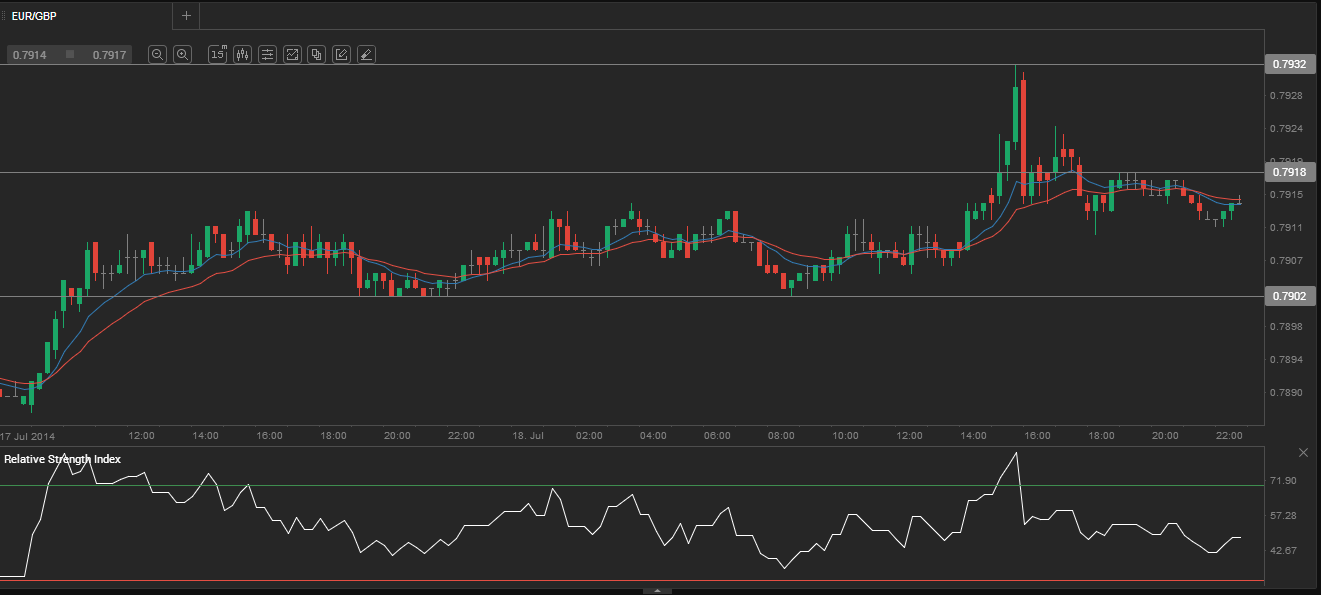Click the 0.7932 price level label
1321x595 pixels.
[1289, 64]
